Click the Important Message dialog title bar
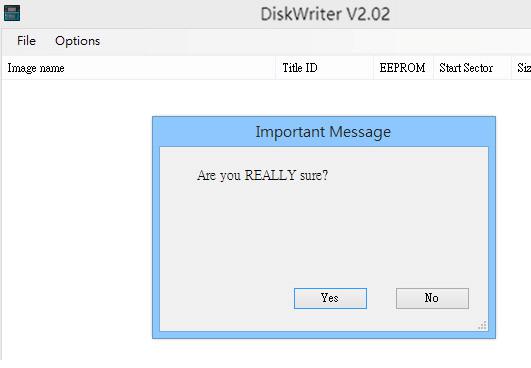Image resolution: width=531 pixels, height=368 pixels. pos(324,132)
